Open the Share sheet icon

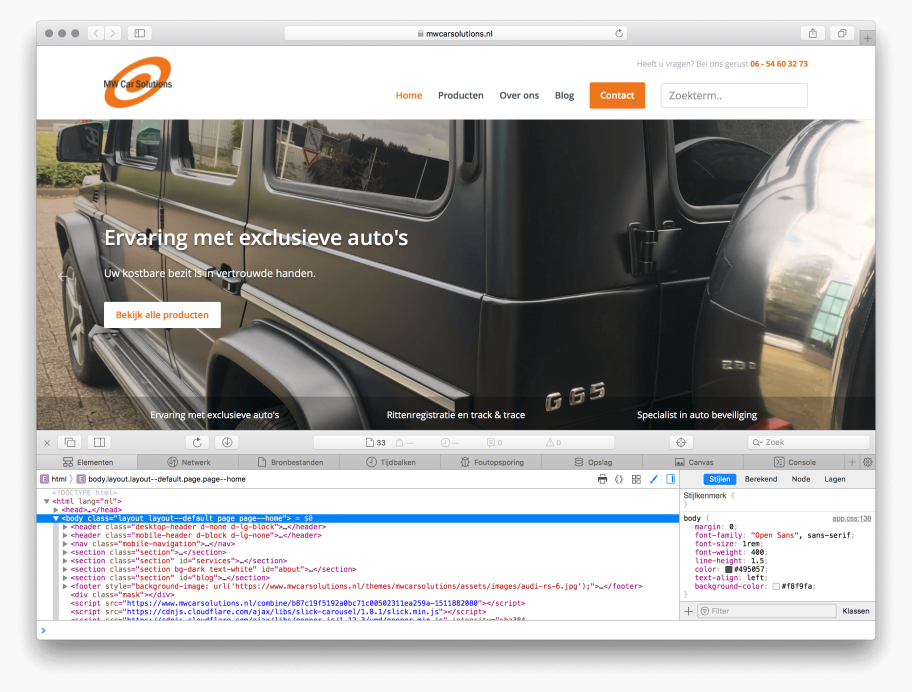[x=813, y=33]
